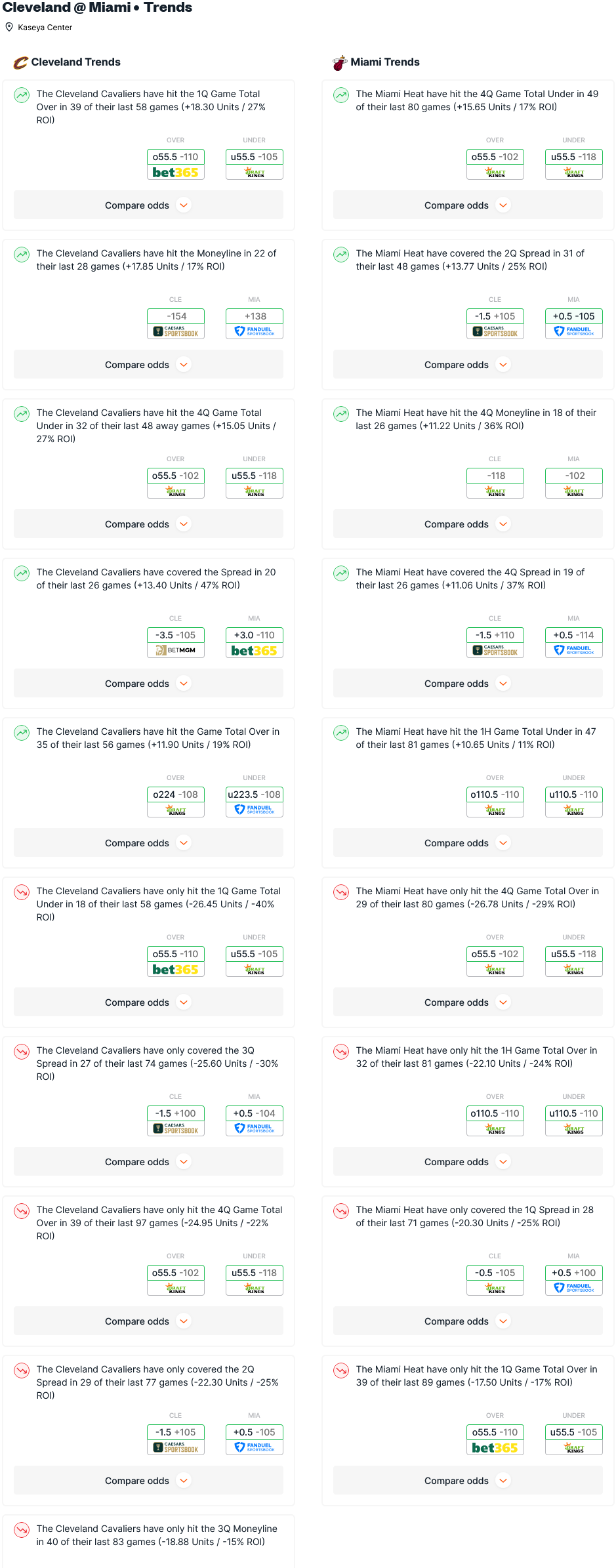The image size is (616, 1568).
Task: Select FanDuel +0.5 +100 Miami 1Q spread
Action: pos(574,1281)
